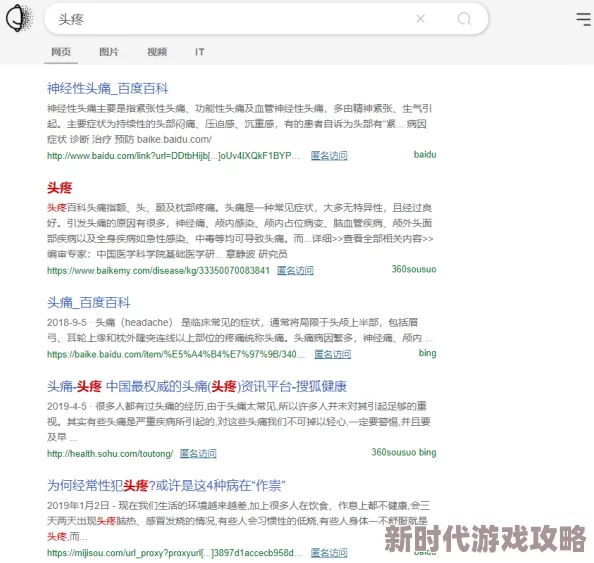Open result 神经性头痛_百度百科

point(108,89)
